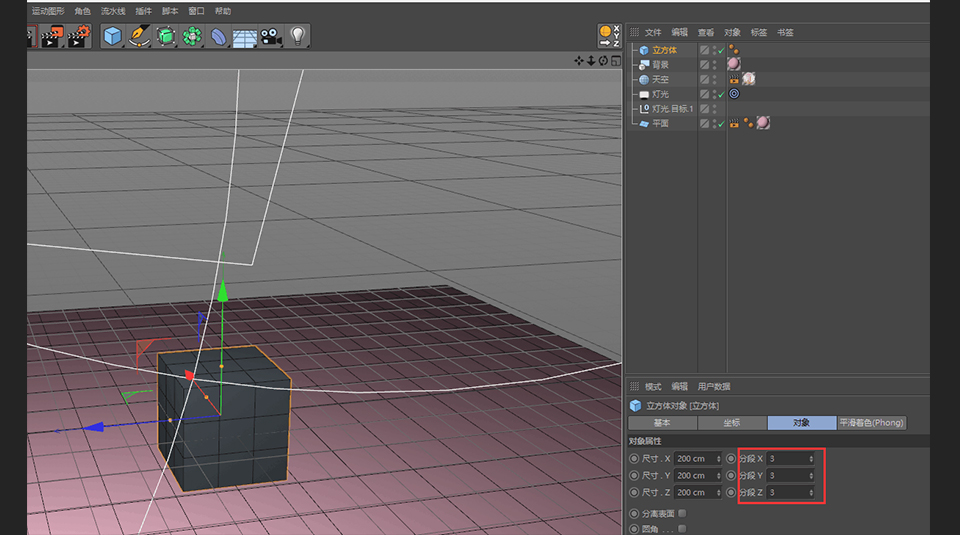This screenshot has height=535, width=960.
Task: Open the green Array/MoGraph generator icon
Action: pos(192,36)
